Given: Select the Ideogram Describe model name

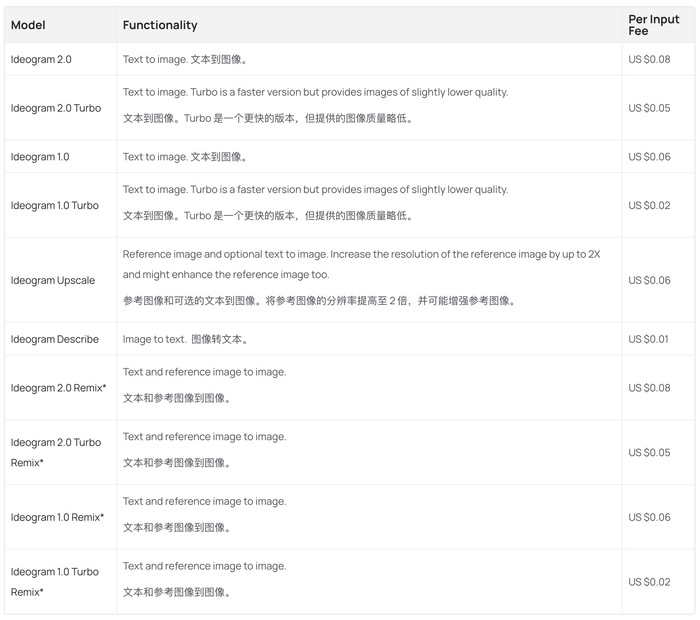Looking at the screenshot, I should [x=55, y=339].
